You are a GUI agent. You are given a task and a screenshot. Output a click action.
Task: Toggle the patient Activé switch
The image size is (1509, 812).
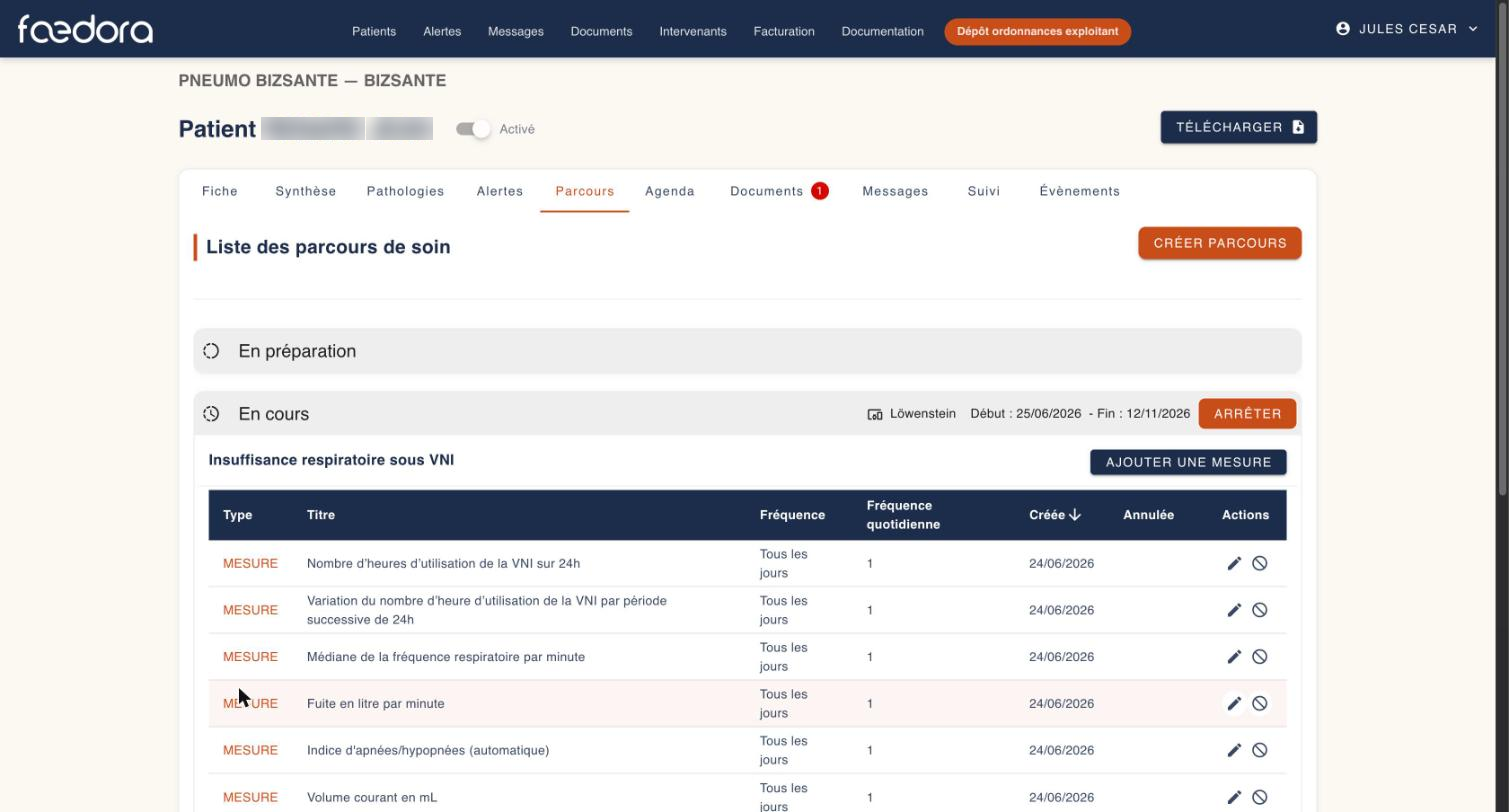pyautogui.click(x=474, y=129)
